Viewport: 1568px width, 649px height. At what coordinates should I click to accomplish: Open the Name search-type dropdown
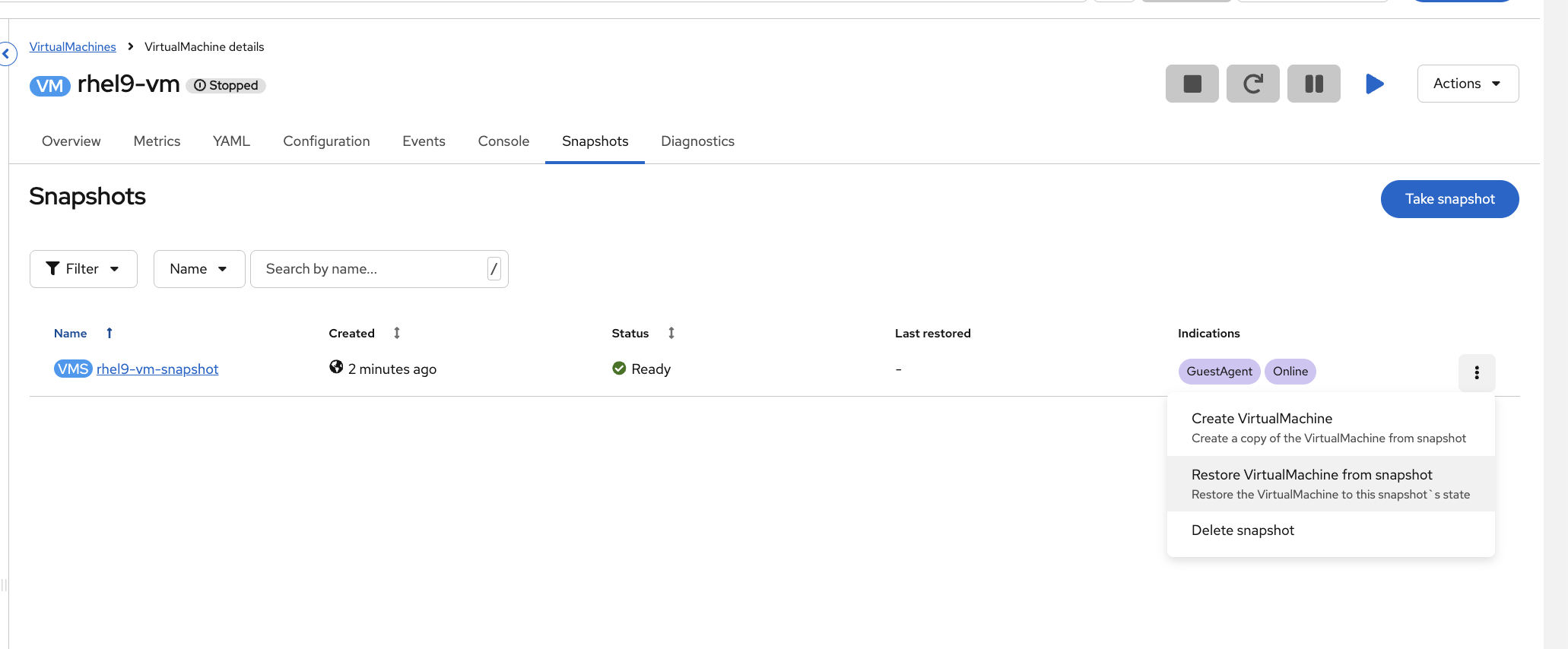(199, 269)
